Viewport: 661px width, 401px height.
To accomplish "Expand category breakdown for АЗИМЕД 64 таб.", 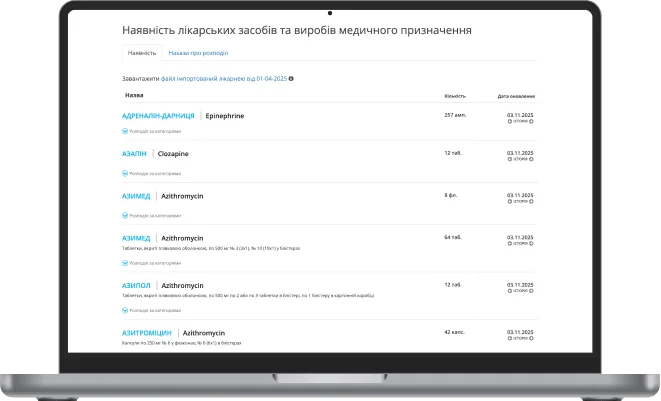I will tap(152, 263).
